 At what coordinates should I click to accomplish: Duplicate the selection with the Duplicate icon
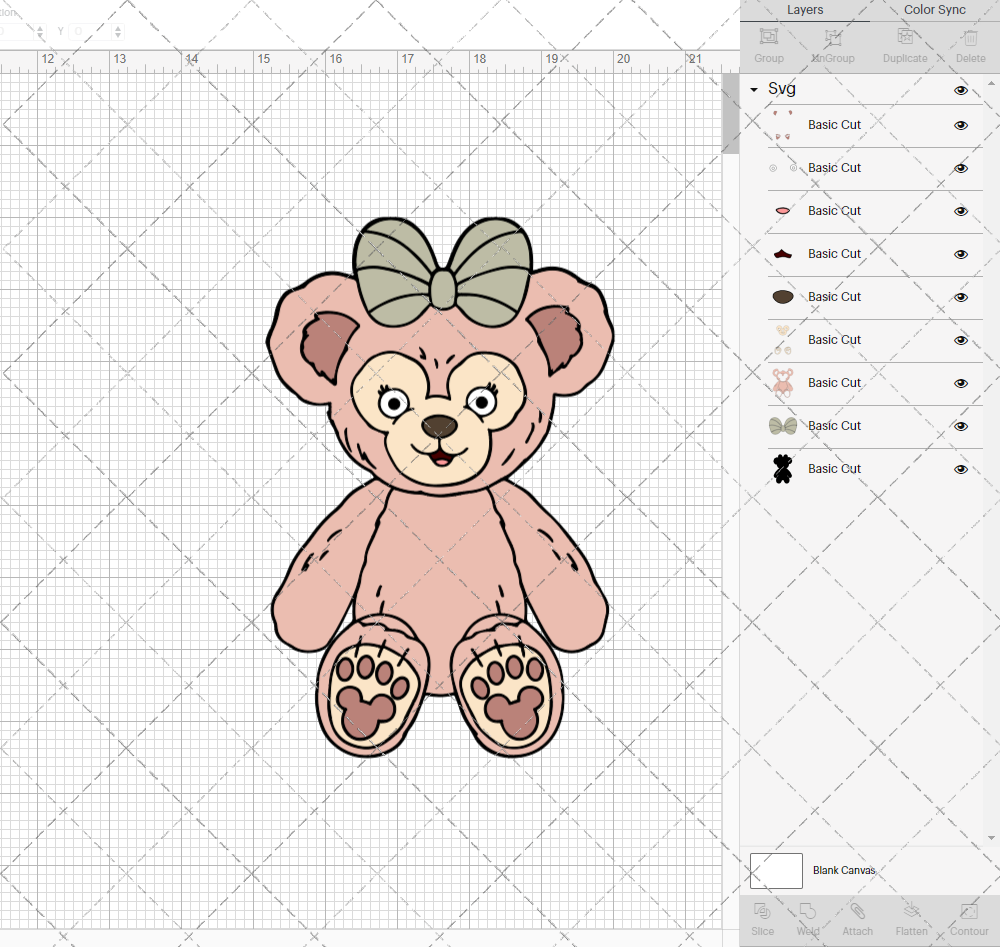[x=905, y=37]
